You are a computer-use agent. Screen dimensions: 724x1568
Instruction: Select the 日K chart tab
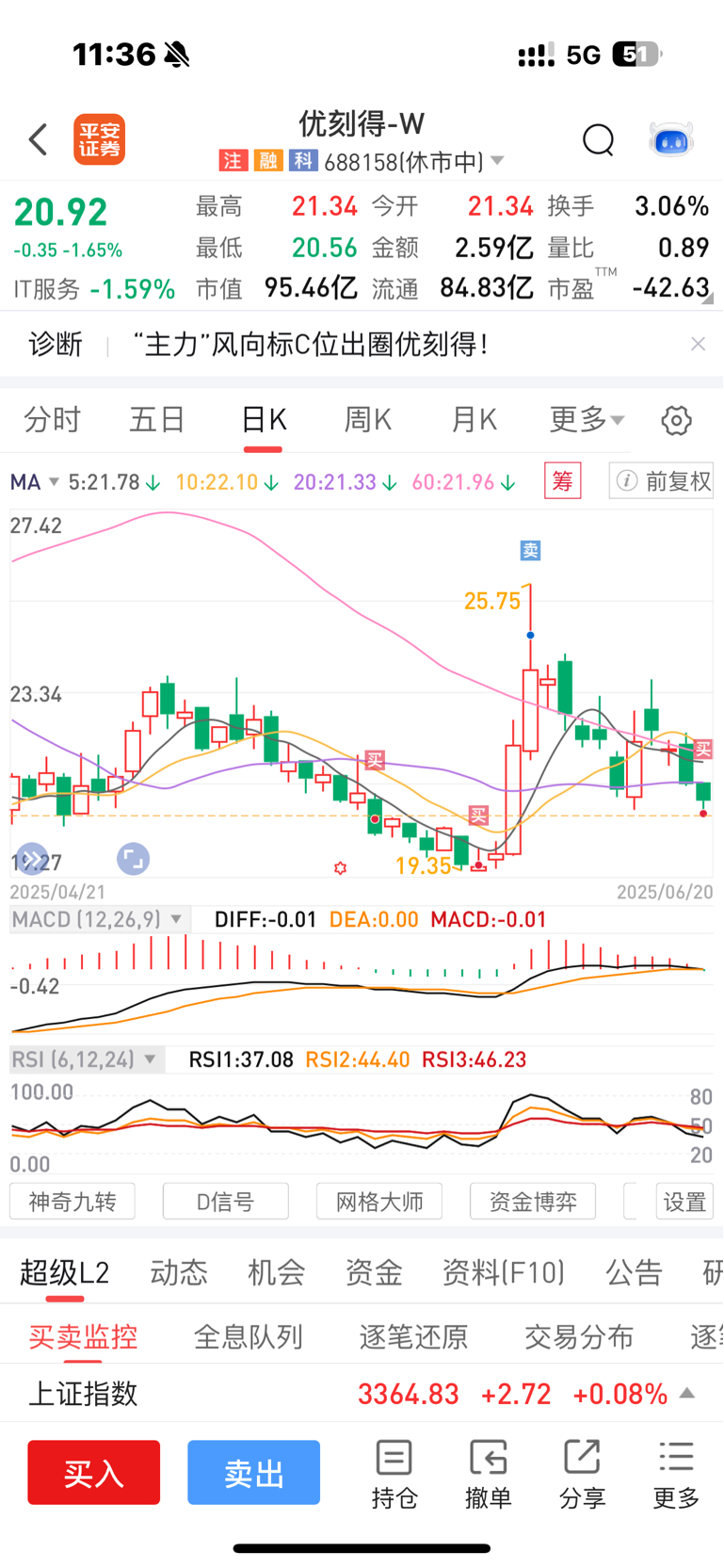264,420
